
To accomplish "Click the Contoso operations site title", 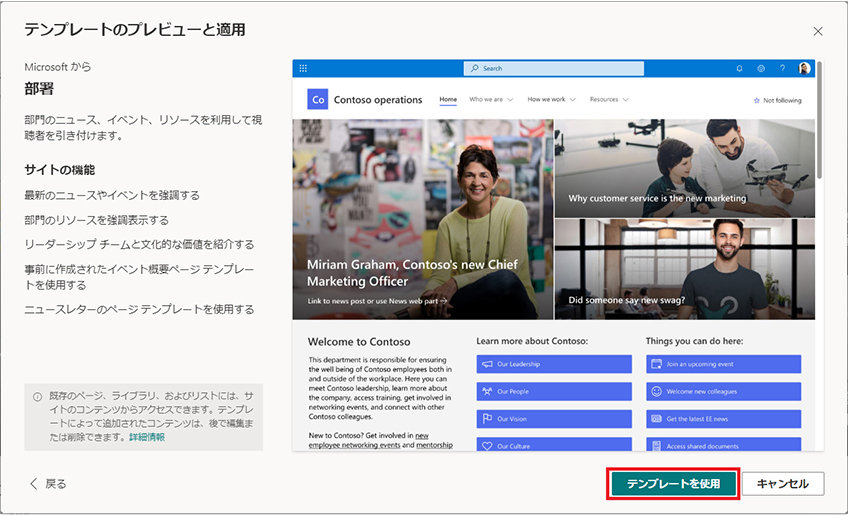I will 378,100.
